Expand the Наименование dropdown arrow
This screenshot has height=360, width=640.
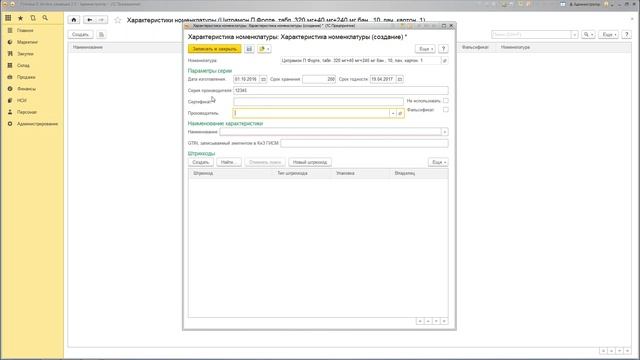click(x=444, y=132)
